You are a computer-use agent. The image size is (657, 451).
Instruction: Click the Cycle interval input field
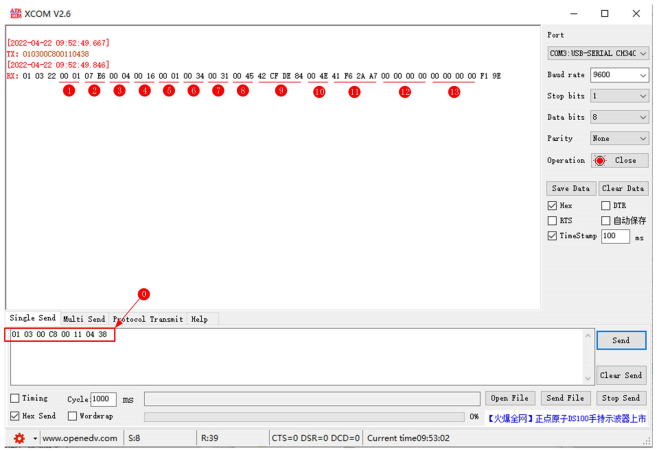(x=103, y=399)
